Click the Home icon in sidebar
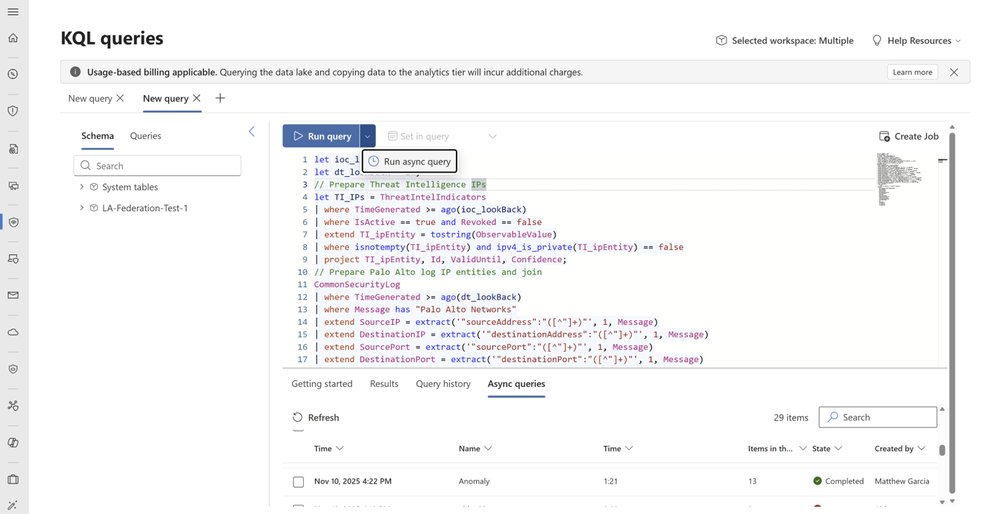The image size is (999, 514). click(13, 38)
